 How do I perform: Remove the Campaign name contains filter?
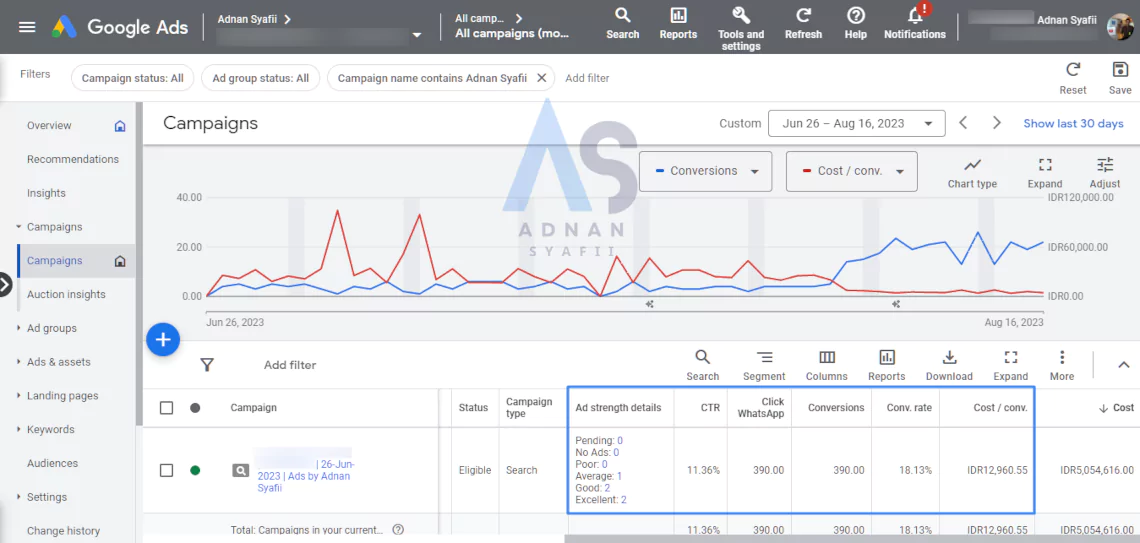click(541, 78)
